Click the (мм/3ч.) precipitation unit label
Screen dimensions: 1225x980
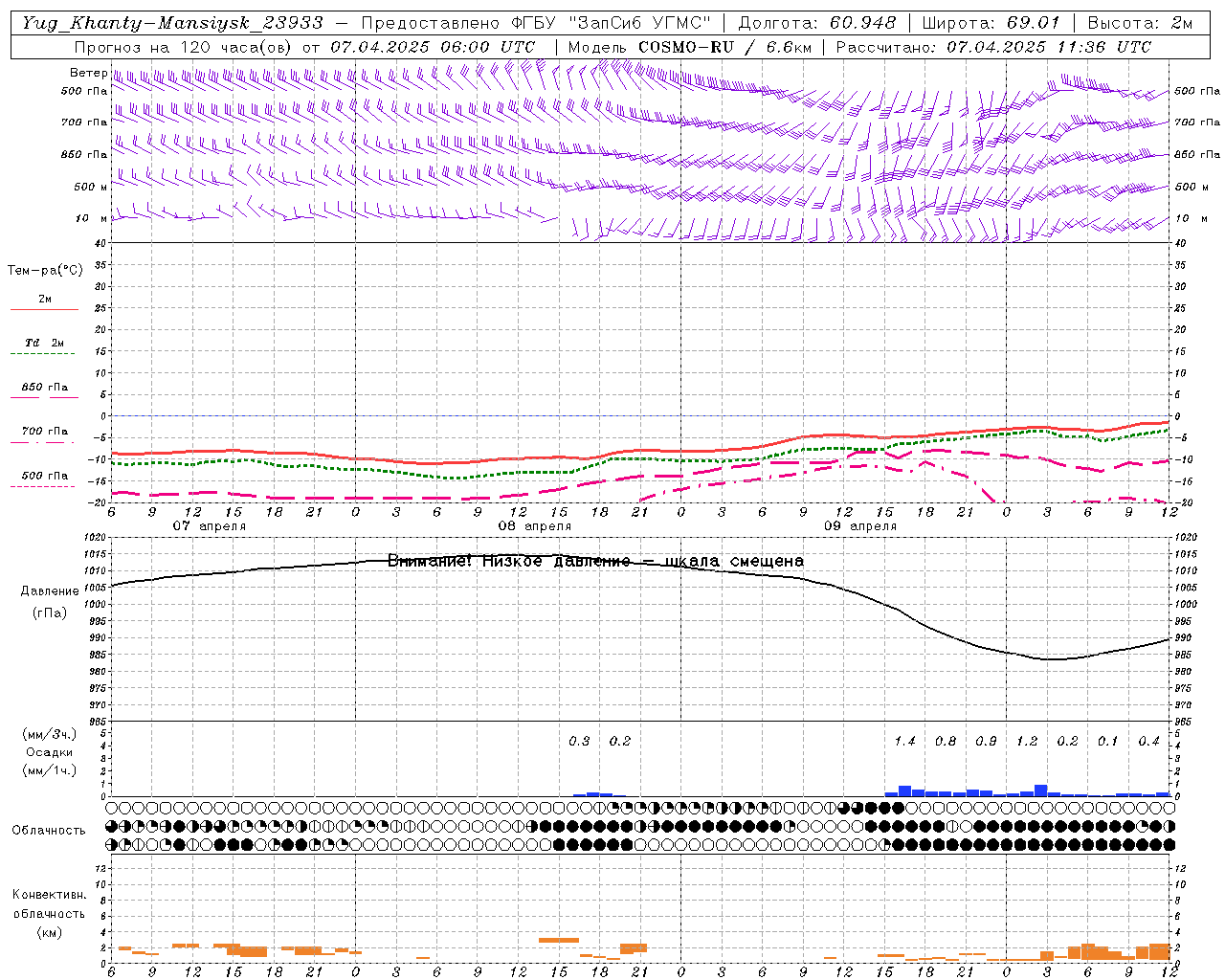tap(49, 735)
